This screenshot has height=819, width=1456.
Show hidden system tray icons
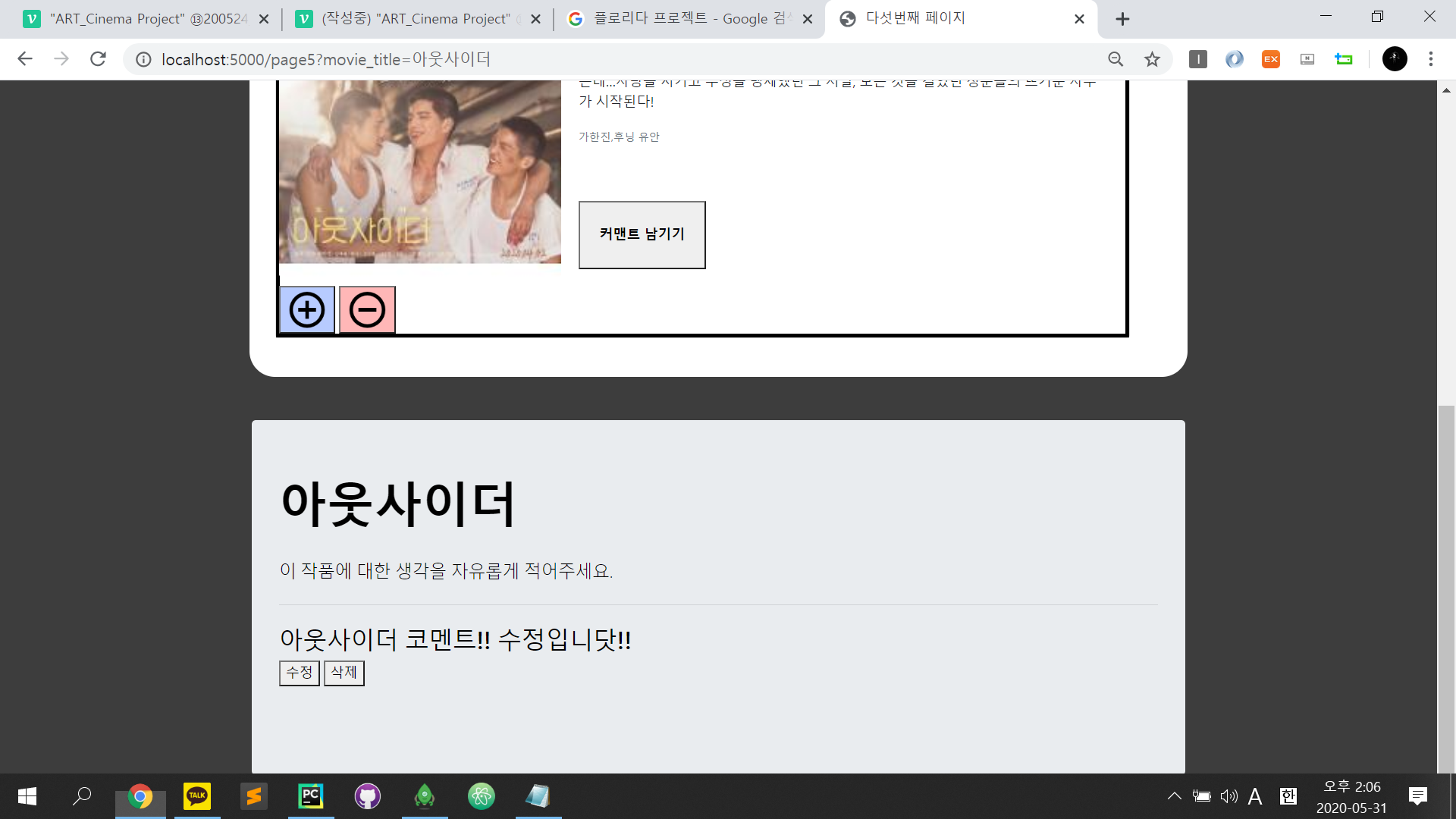[x=1174, y=796]
